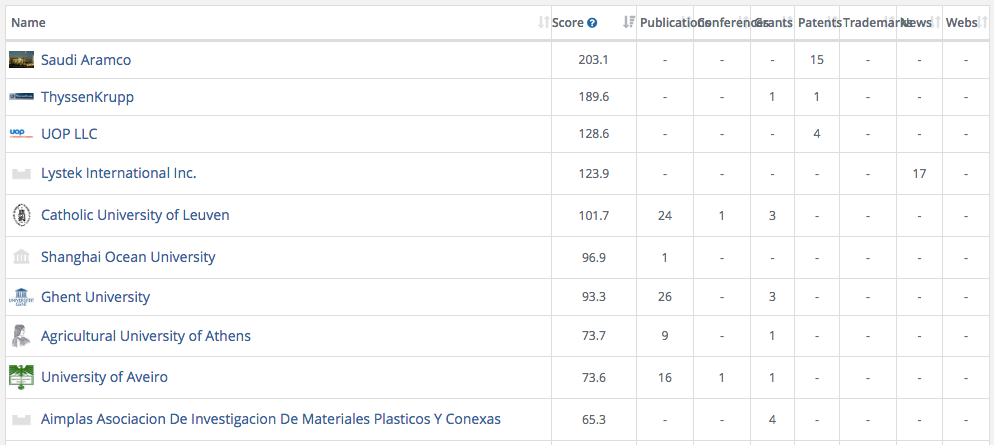Select Saudi Aramco score 203.1
This screenshot has width=994, height=445.
pos(593,60)
